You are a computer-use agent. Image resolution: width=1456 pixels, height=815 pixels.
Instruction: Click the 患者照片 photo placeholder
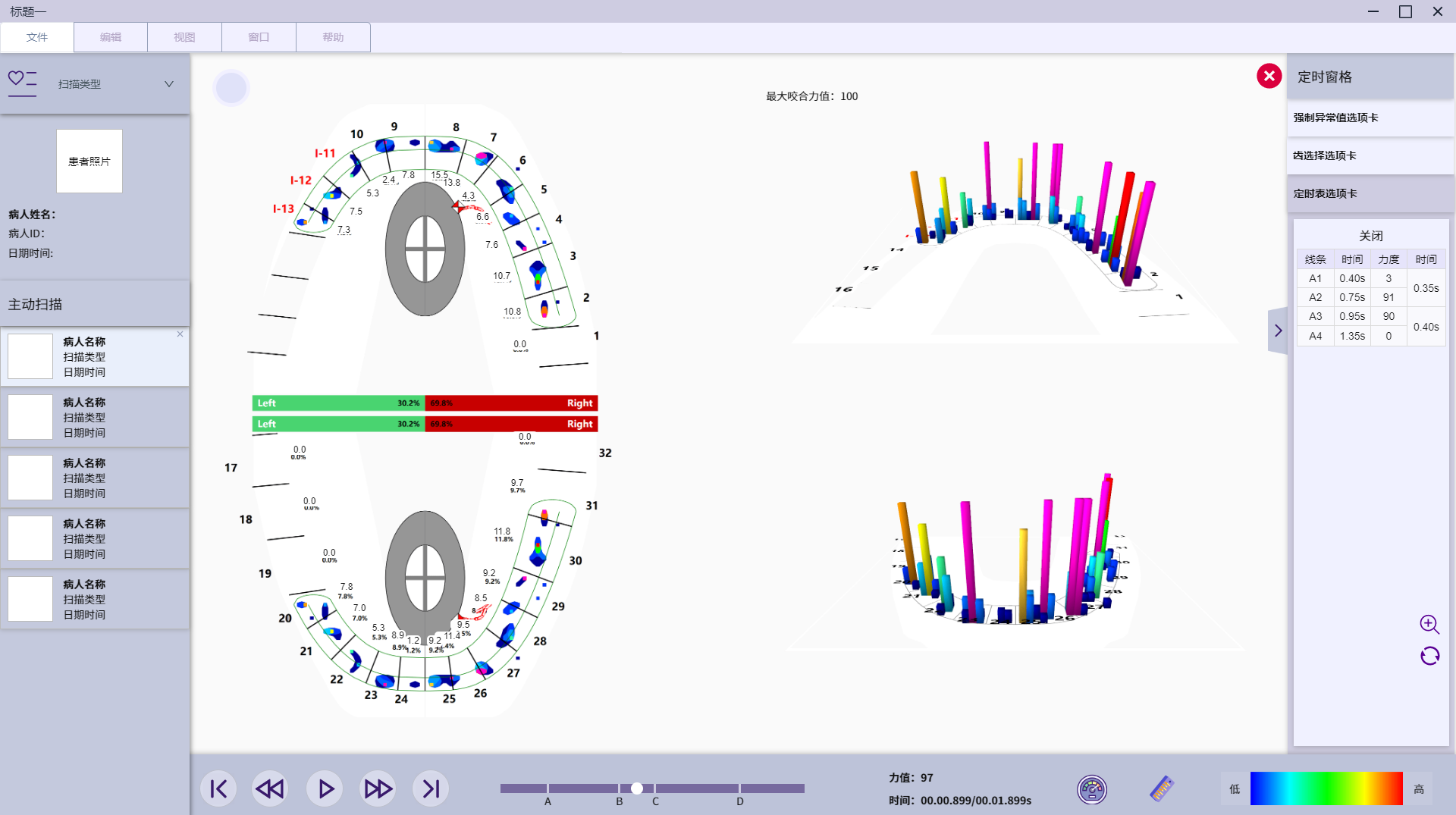coord(89,161)
